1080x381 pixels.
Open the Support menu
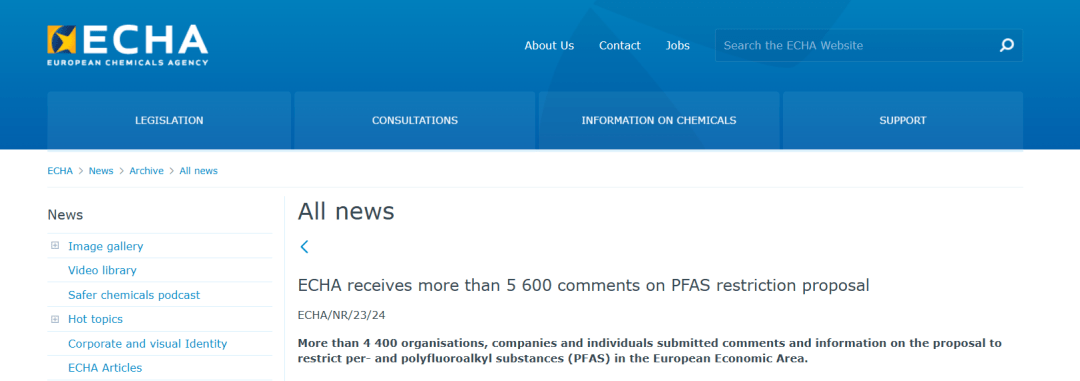(902, 120)
